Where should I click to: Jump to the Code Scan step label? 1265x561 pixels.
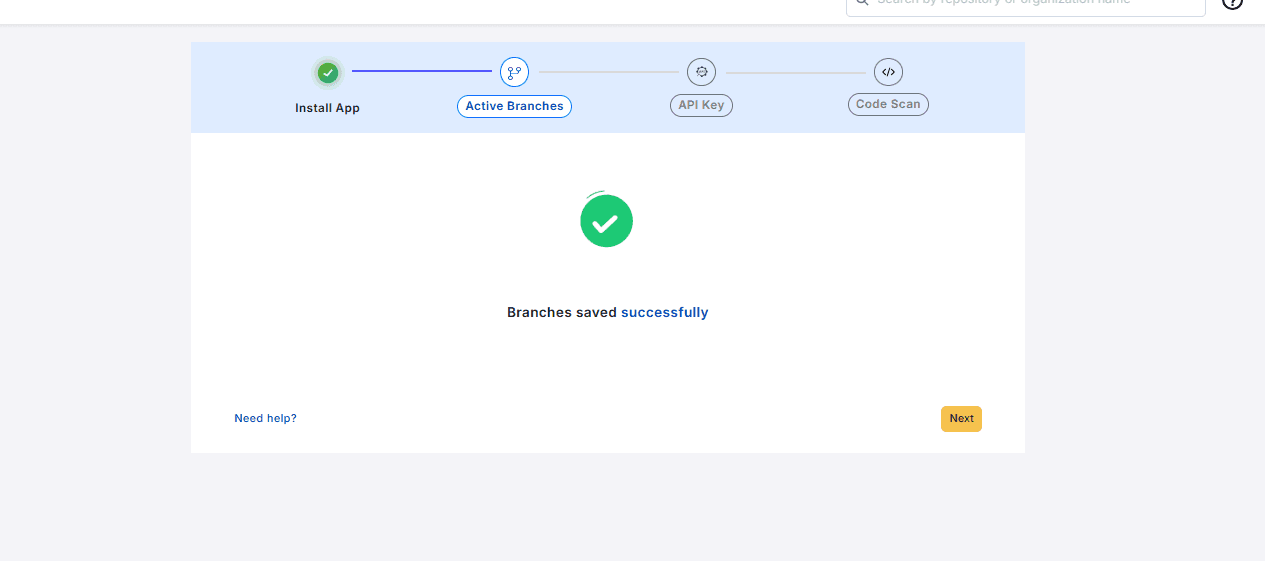pyautogui.click(x=888, y=104)
